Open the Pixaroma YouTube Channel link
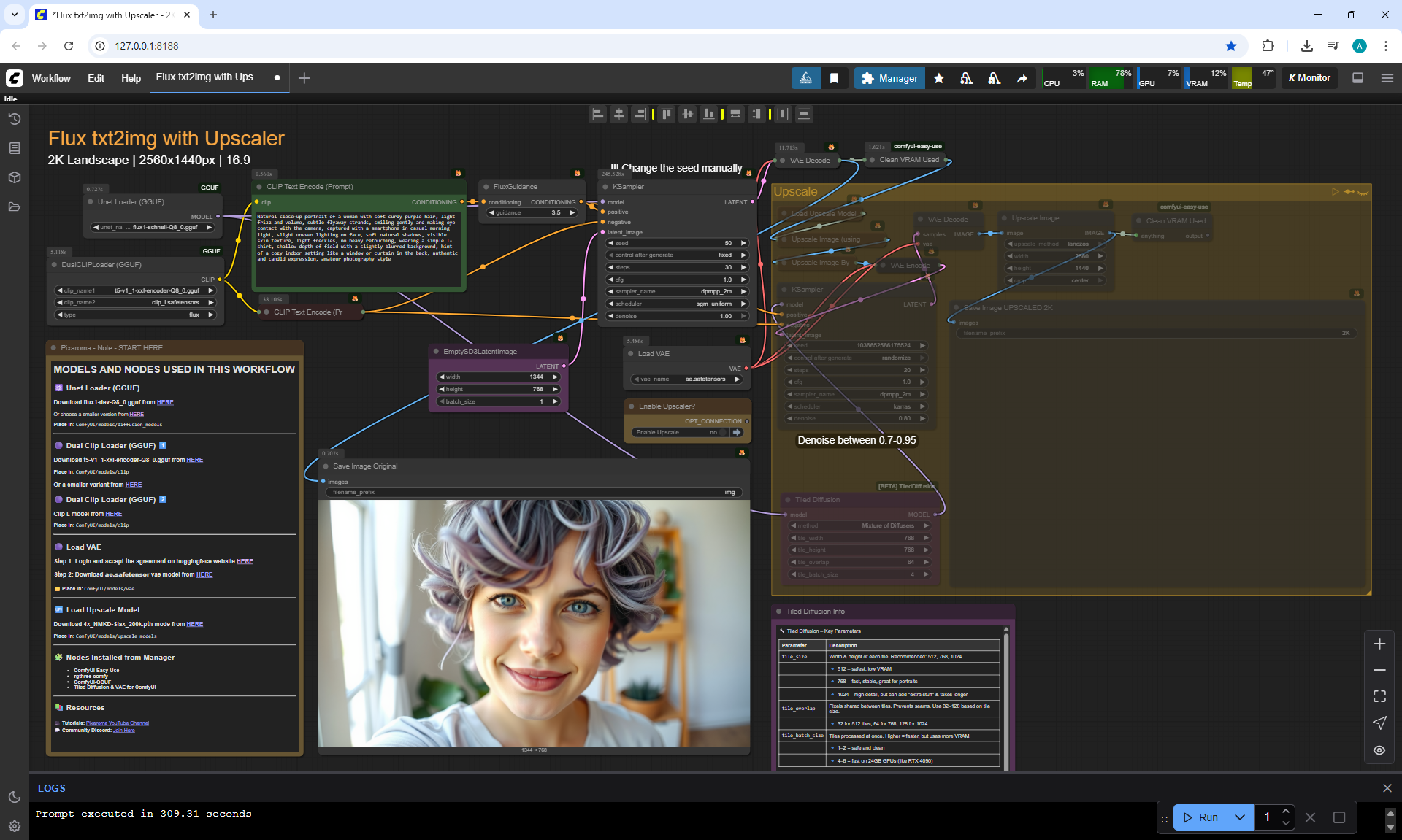Screen dimensions: 1402x840 click(x=117, y=723)
